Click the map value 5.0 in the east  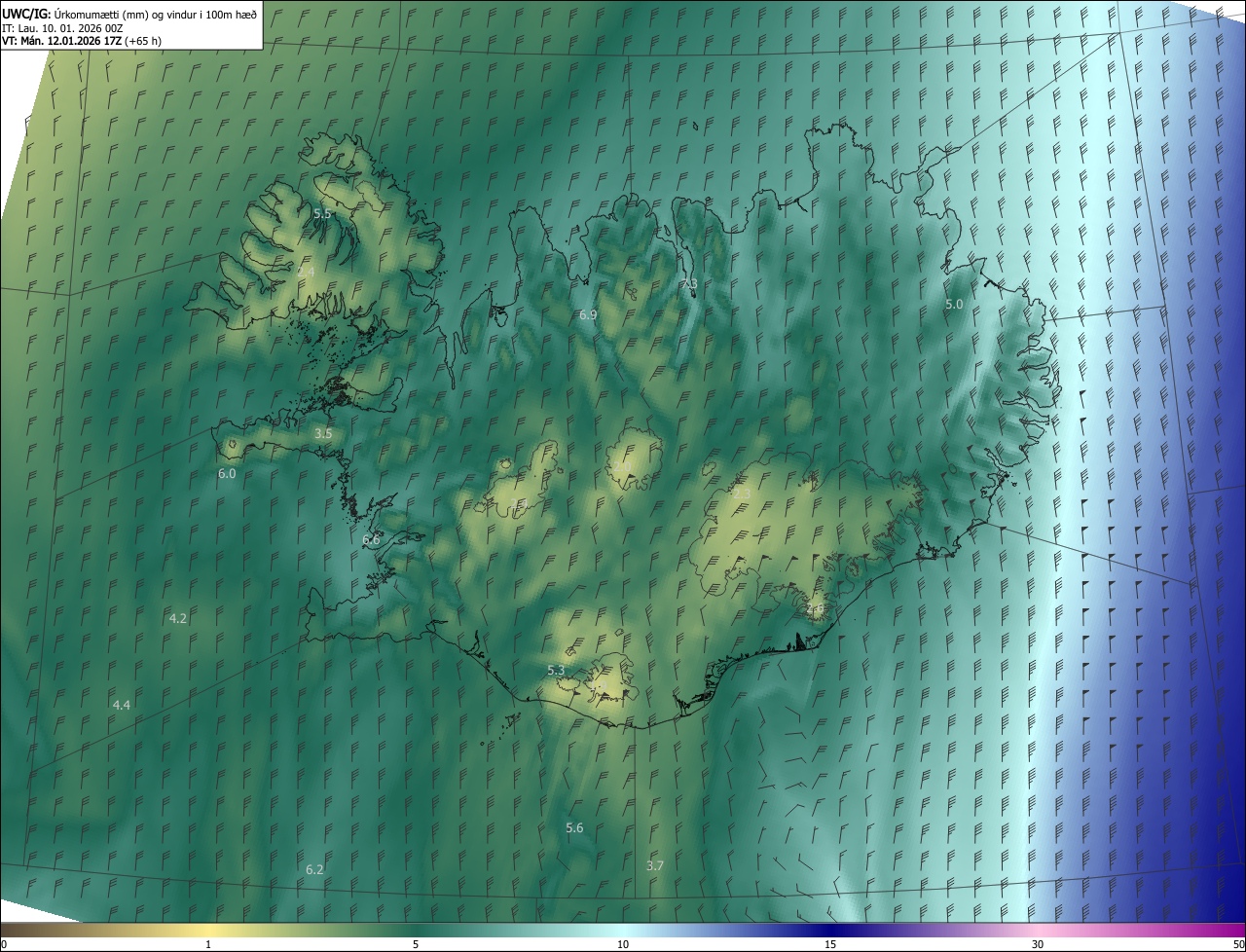tap(954, 305)
